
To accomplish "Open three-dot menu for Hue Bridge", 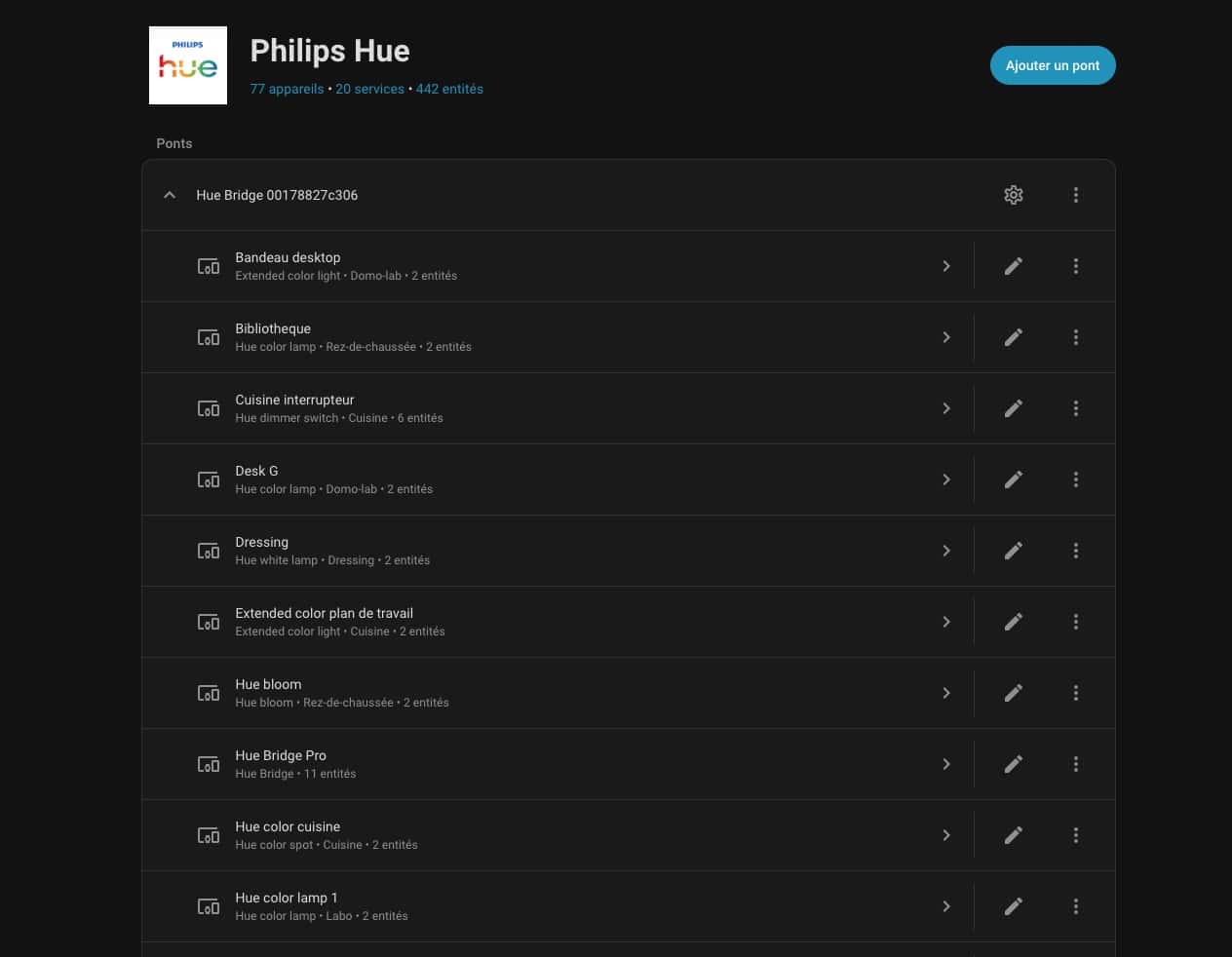I will [1076, 195].
